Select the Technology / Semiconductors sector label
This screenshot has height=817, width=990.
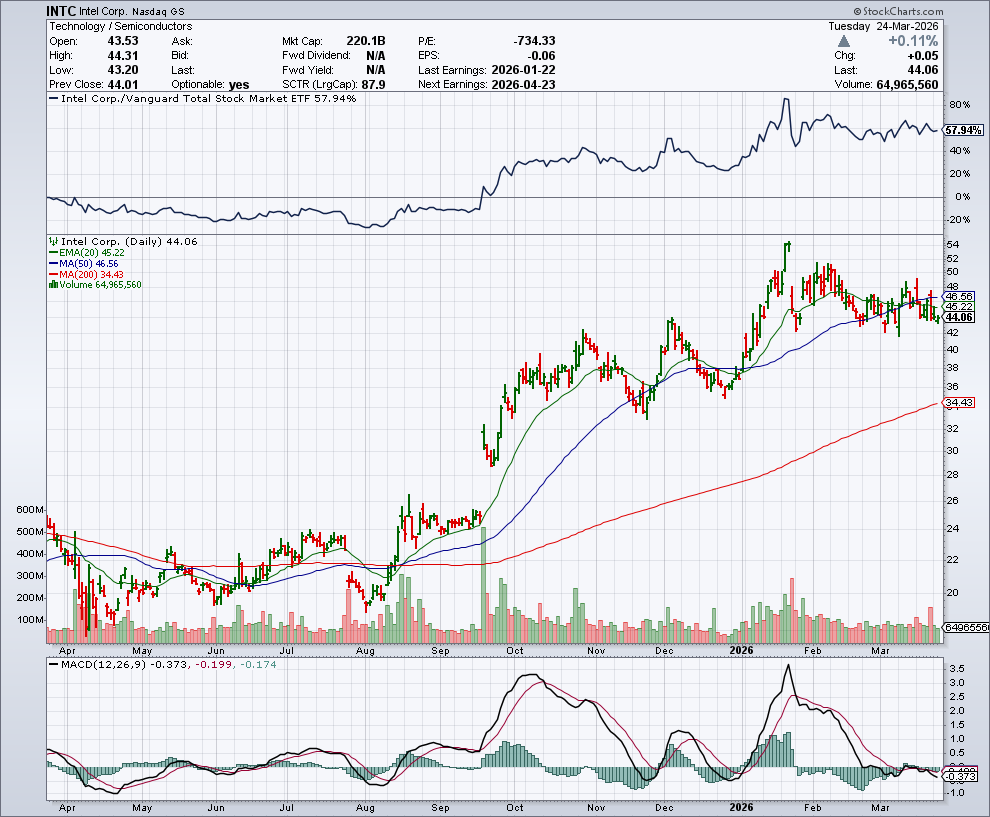click(x=121, y=27)
